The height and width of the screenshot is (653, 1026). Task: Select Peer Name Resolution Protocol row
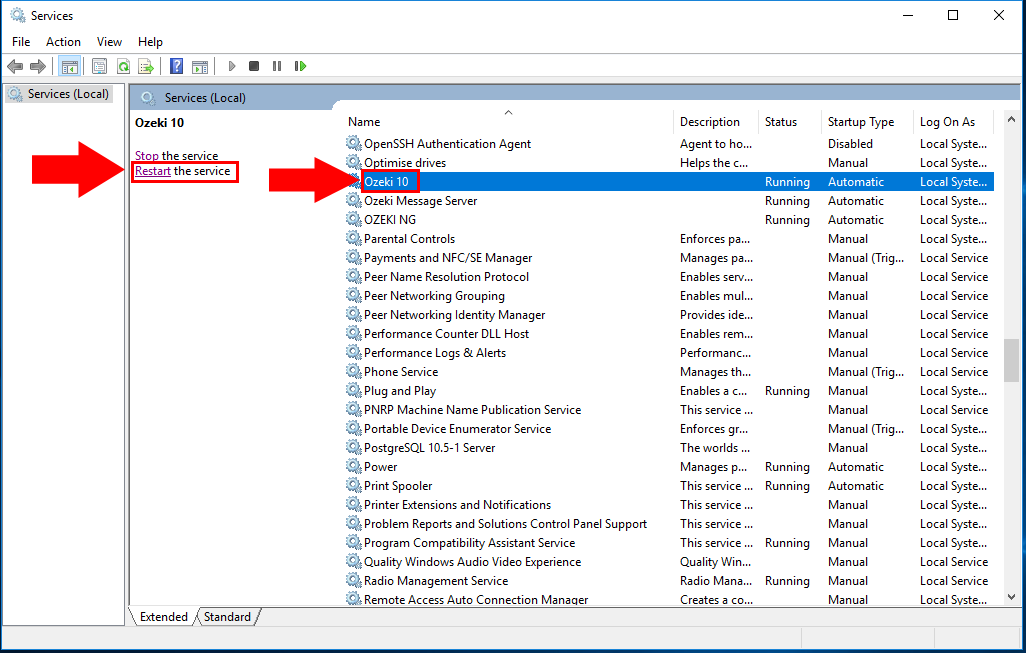[x=669, y=276]
